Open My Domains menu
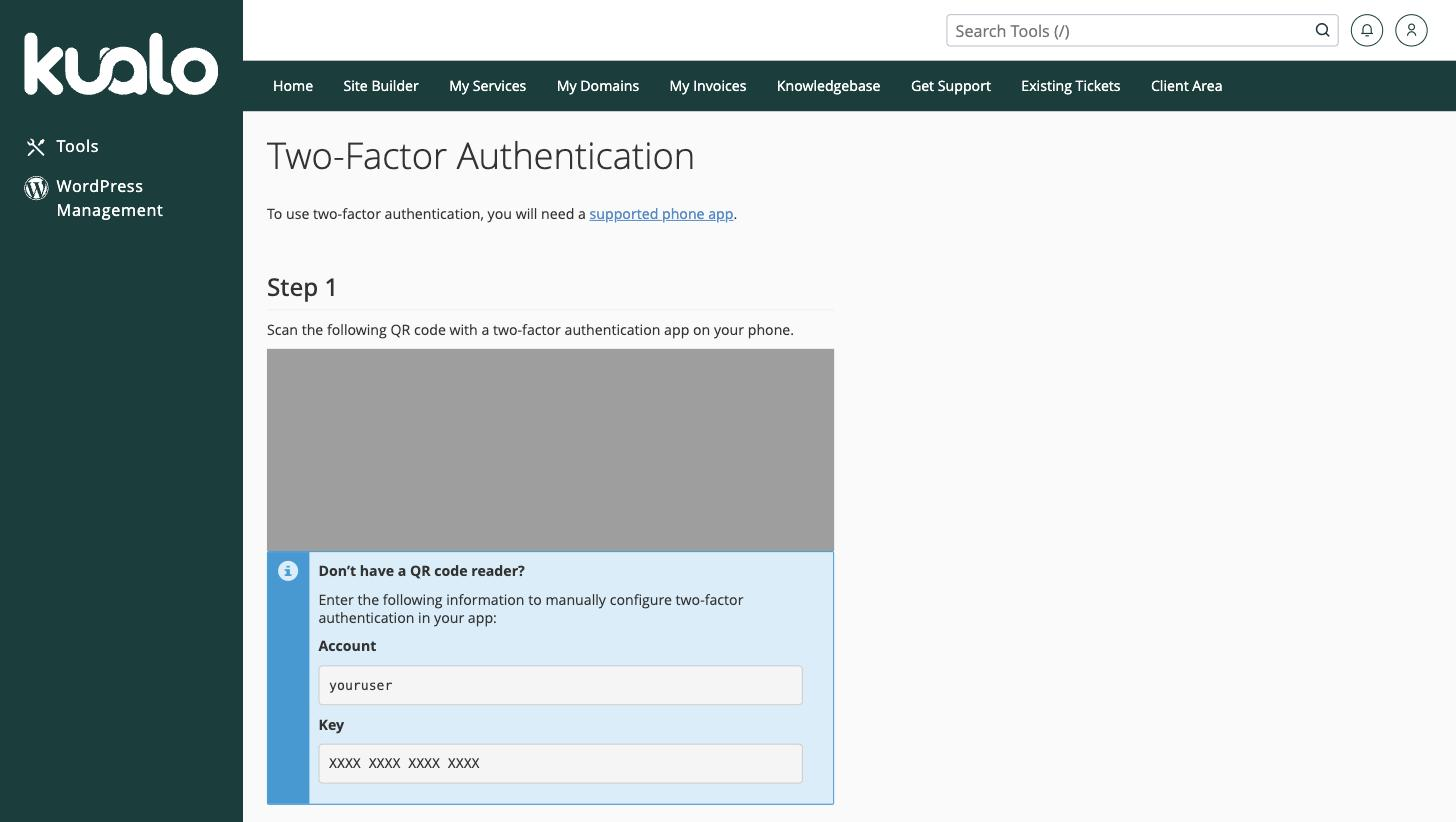 pyautogui.click(x=598, y=86)
